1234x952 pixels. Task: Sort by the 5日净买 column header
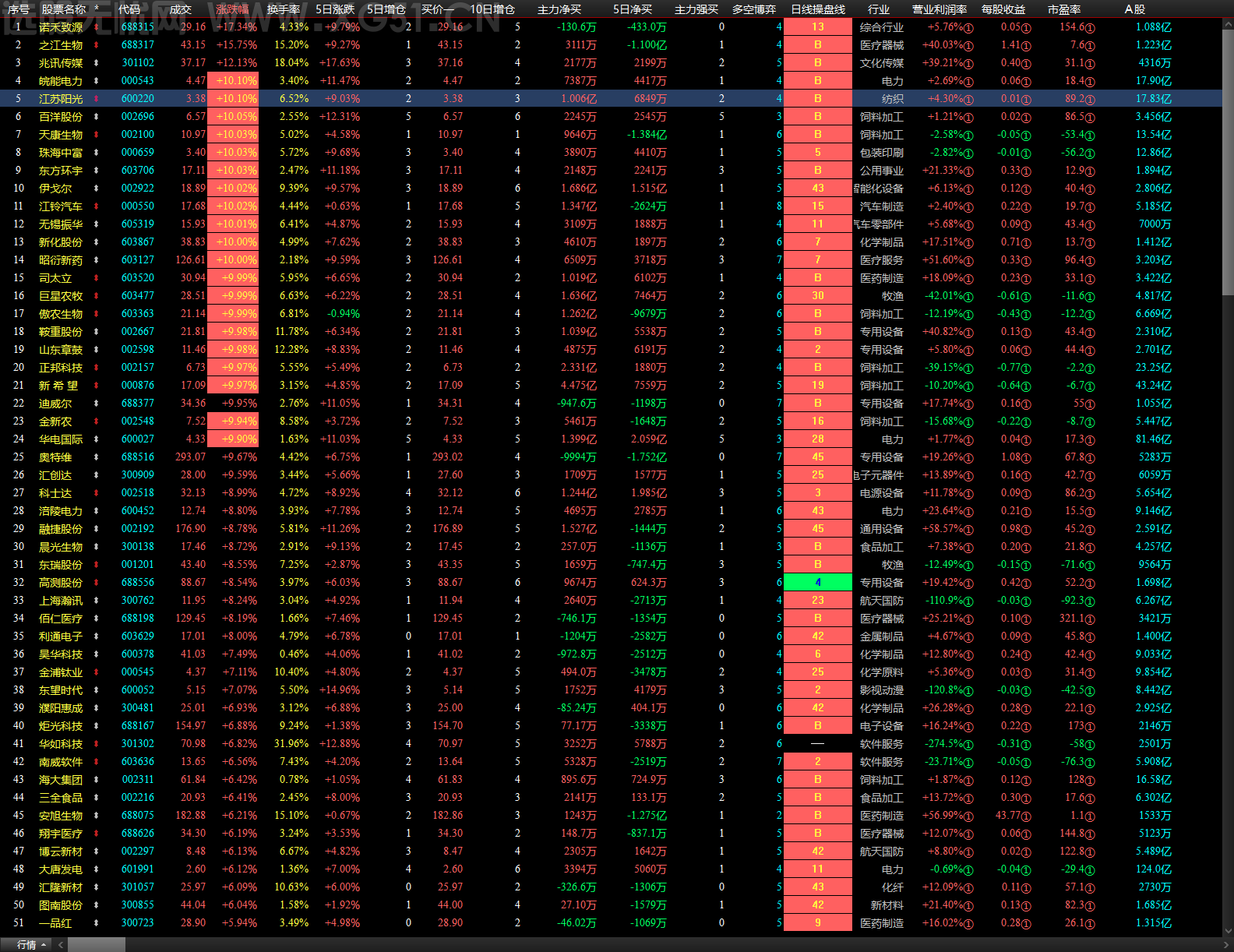pos(633,9)
